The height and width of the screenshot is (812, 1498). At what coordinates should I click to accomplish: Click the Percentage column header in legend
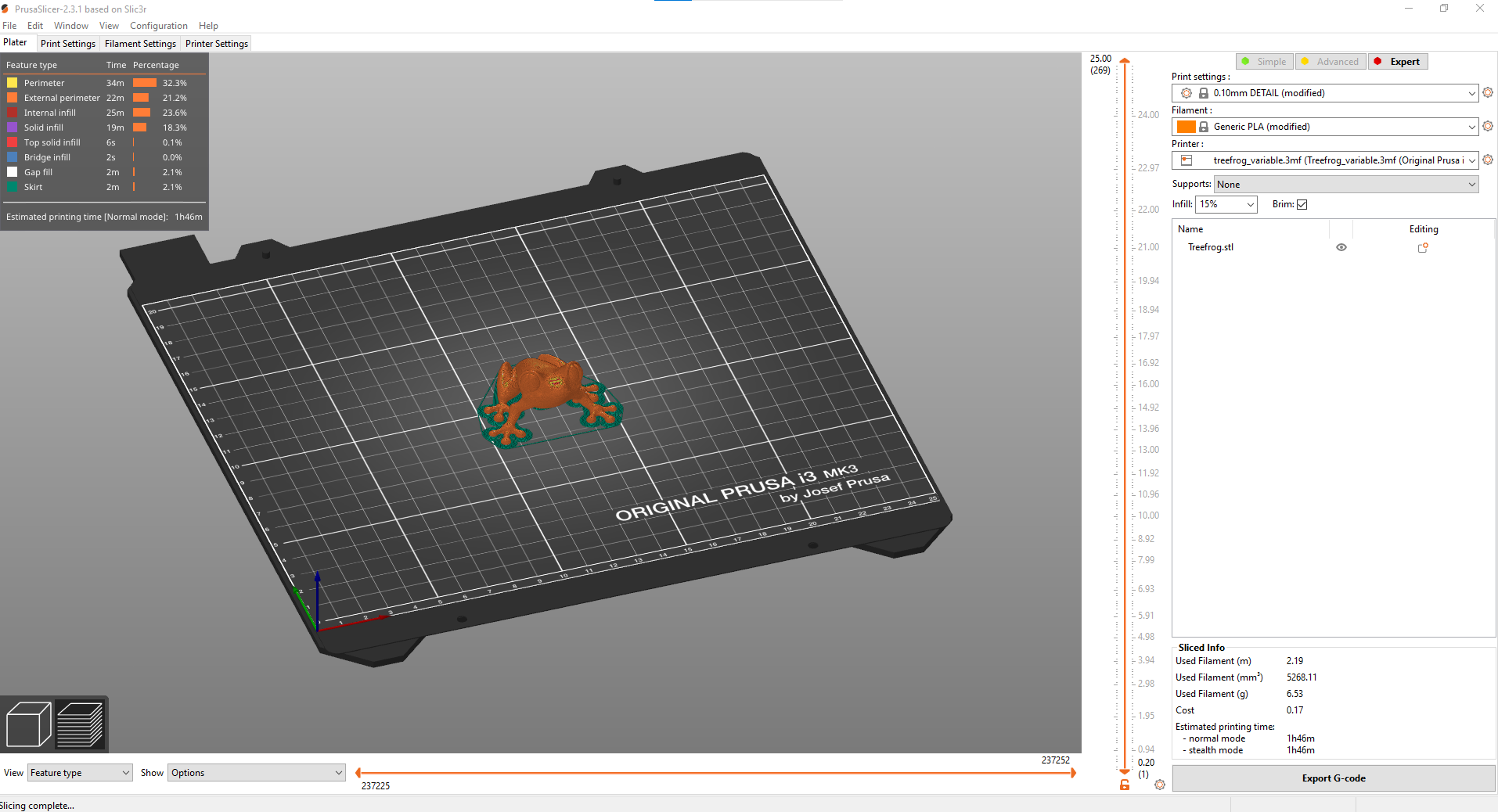(156, 65)
